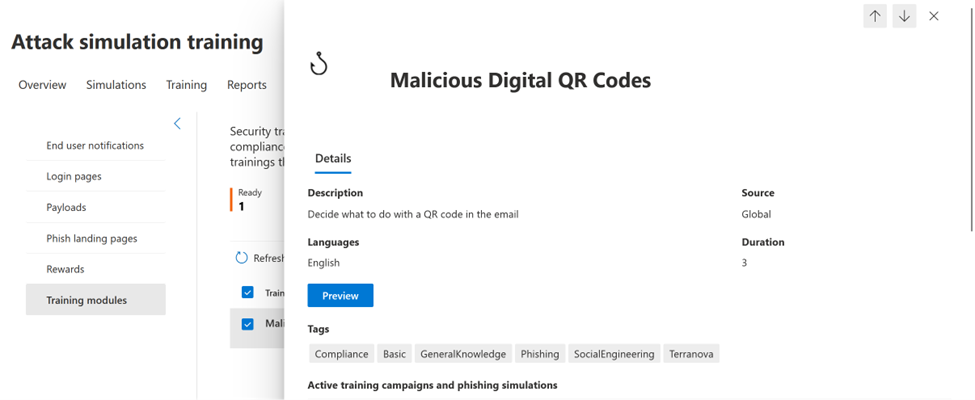Select the Details tab
Viewport: 975px width, 400px height.
[x=333, y=159]
